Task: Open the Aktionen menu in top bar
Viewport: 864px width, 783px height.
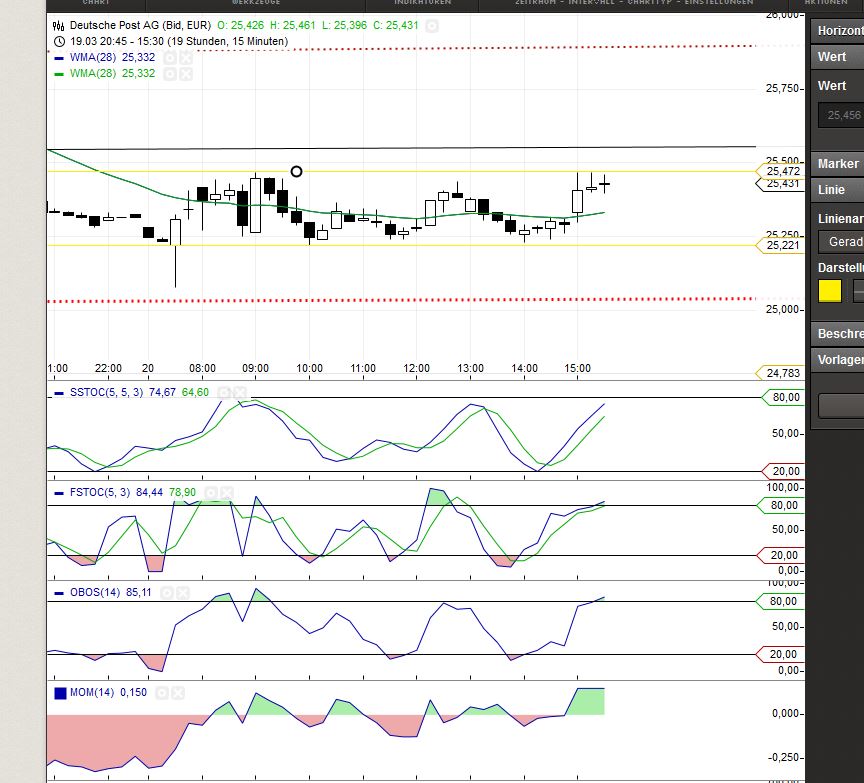Action: (x=825, y=3)
